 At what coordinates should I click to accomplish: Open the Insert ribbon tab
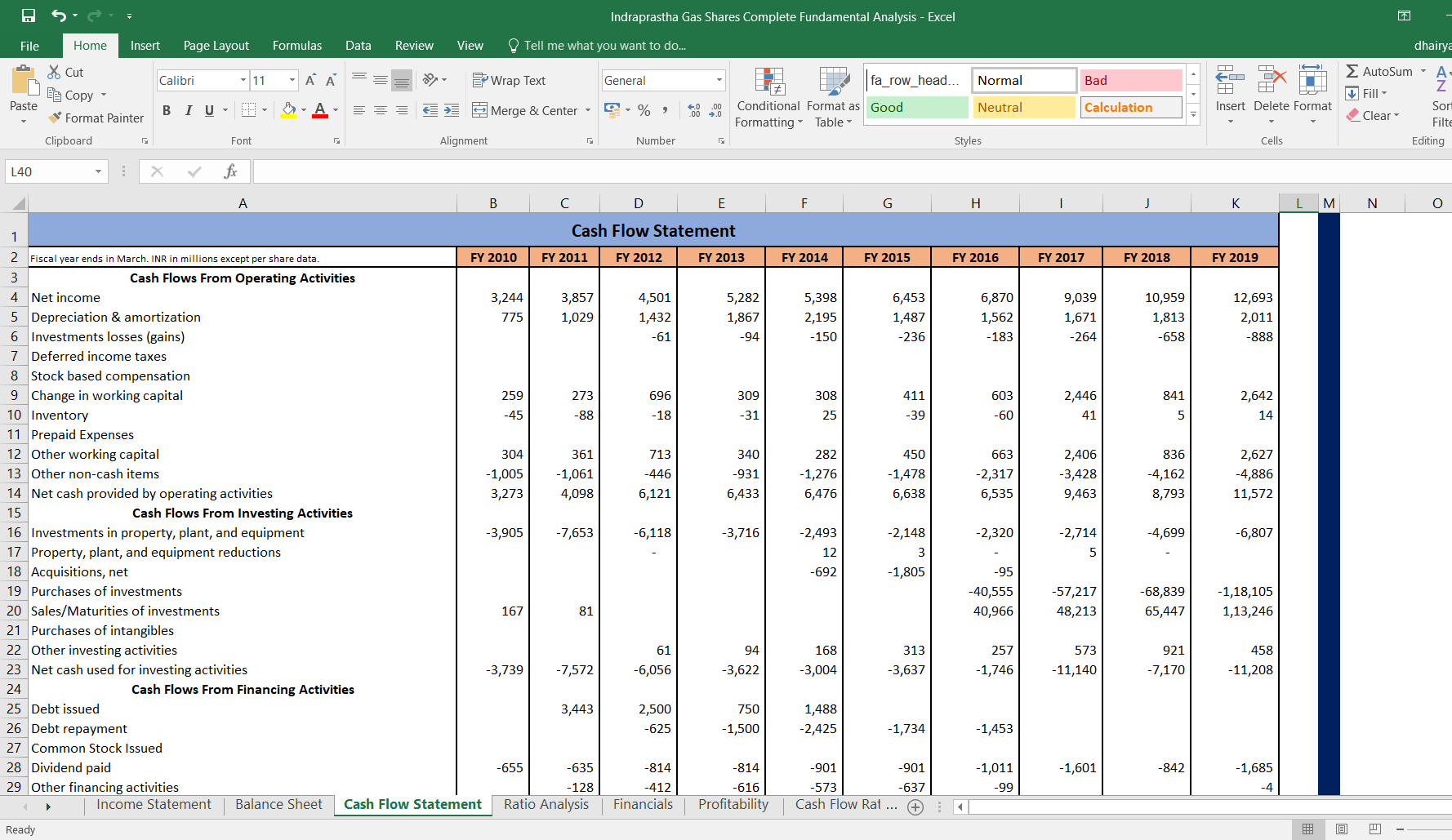[145, 46]
